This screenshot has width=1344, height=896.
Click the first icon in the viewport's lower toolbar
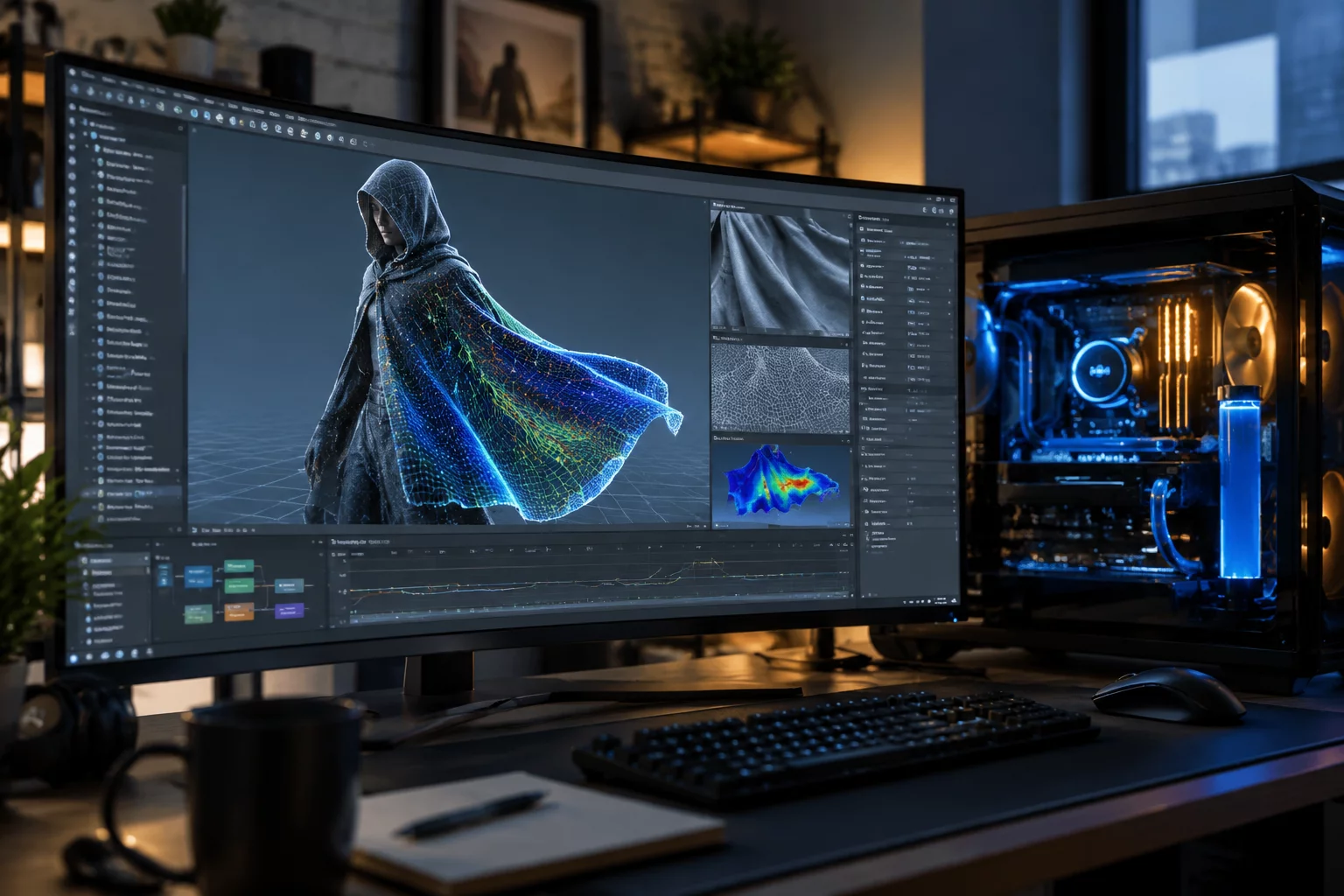pos(194,529)
